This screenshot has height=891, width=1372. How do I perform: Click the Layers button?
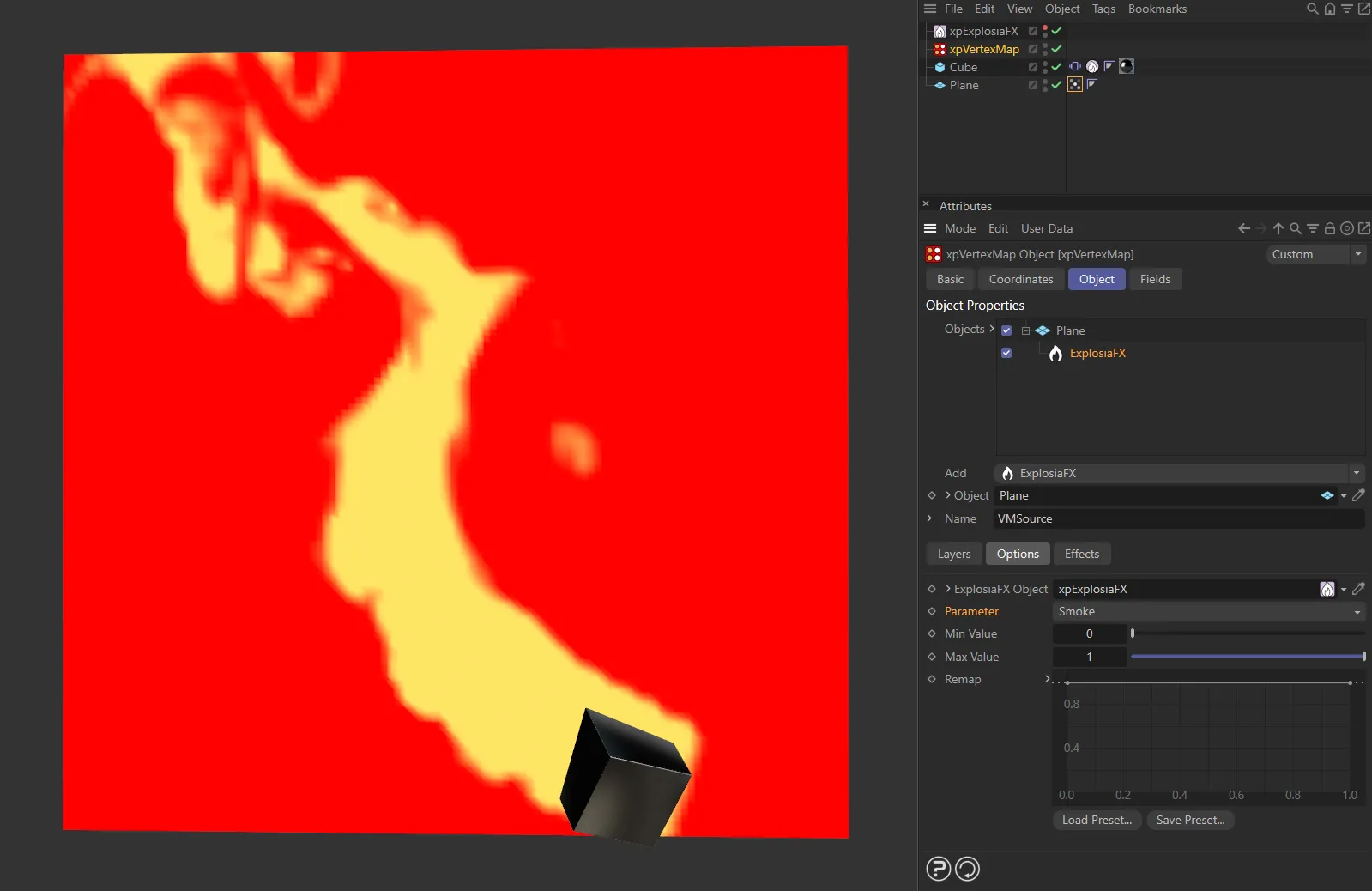[954, 554]
